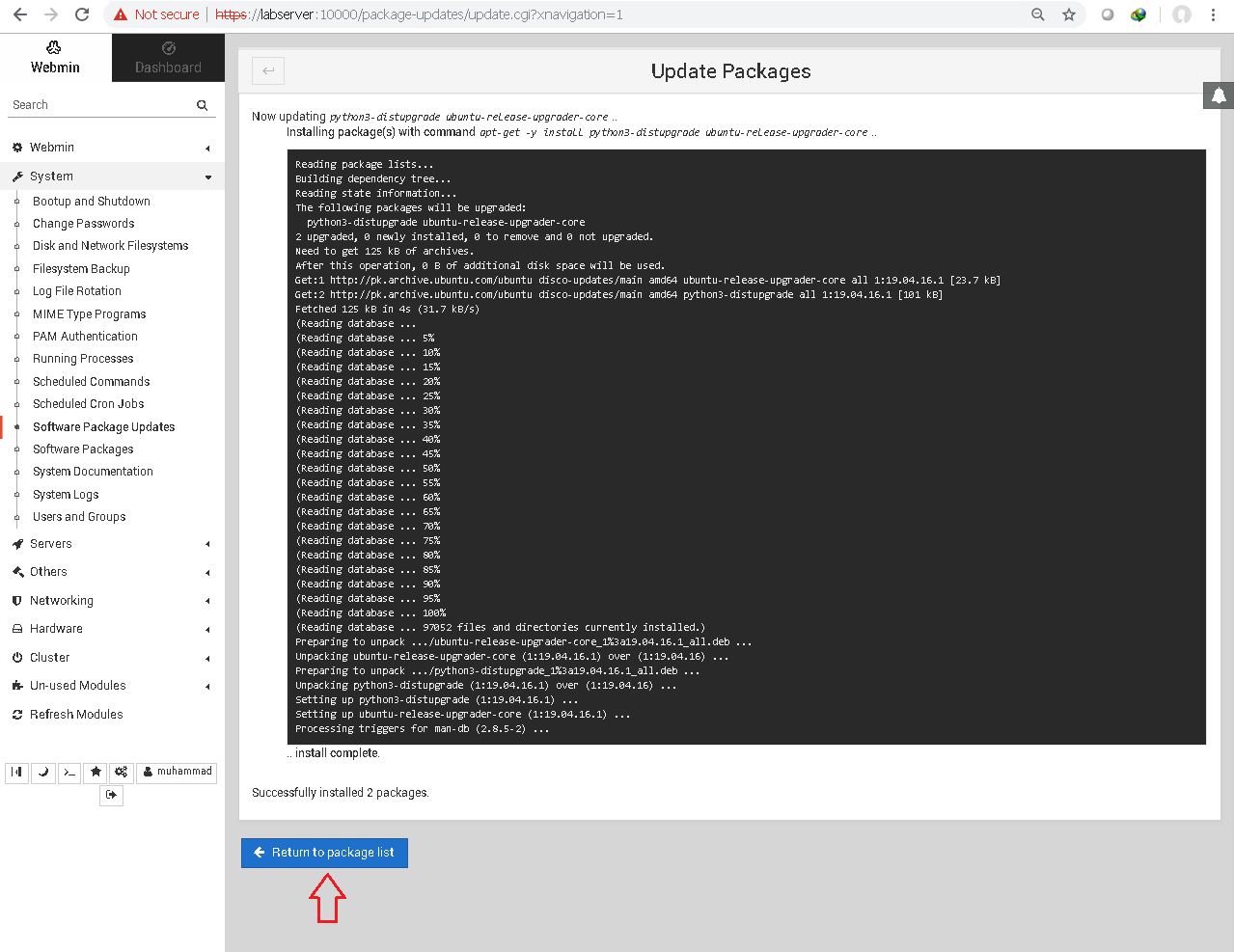Open Software Packages module
This screenshot has height=952, width=1234.
click(x=83, y=449)
